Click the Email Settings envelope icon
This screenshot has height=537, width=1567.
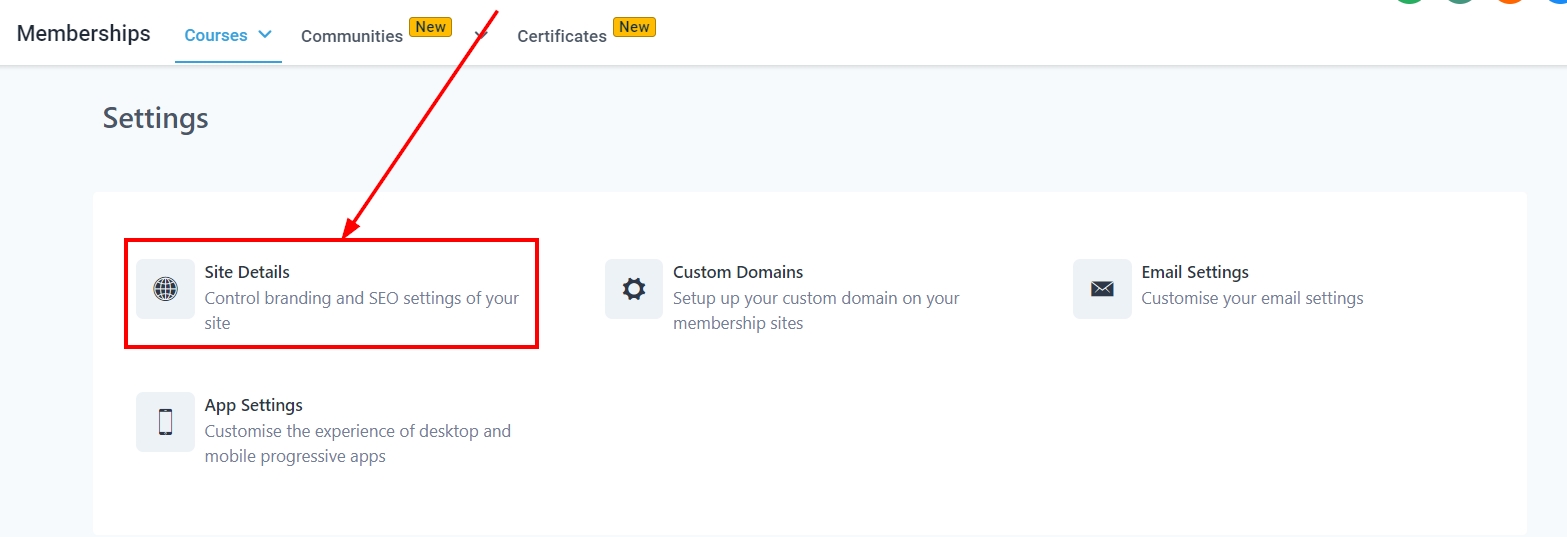(1102, 289)
